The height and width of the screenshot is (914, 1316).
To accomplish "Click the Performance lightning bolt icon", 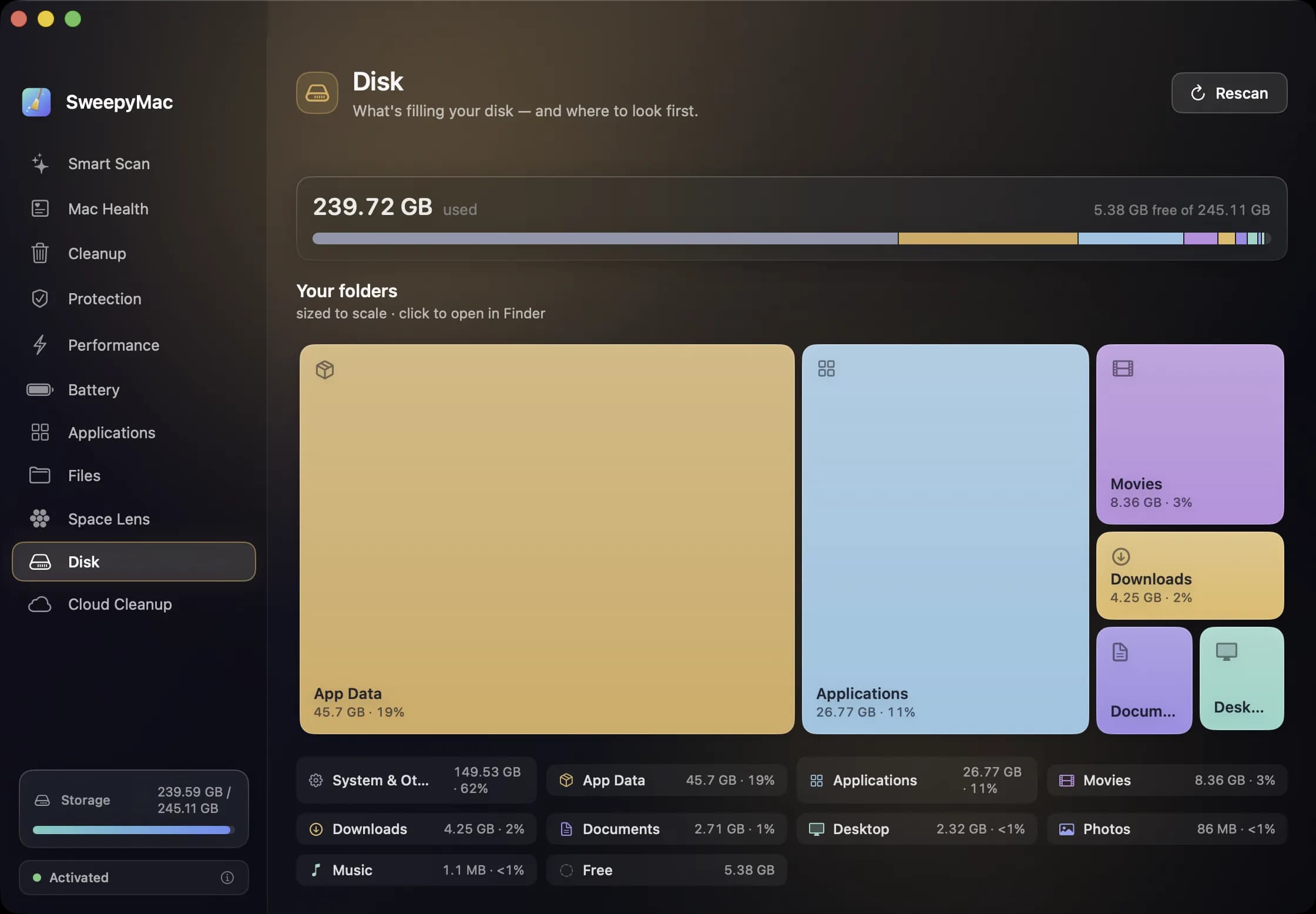I will [x=40, y=345].
